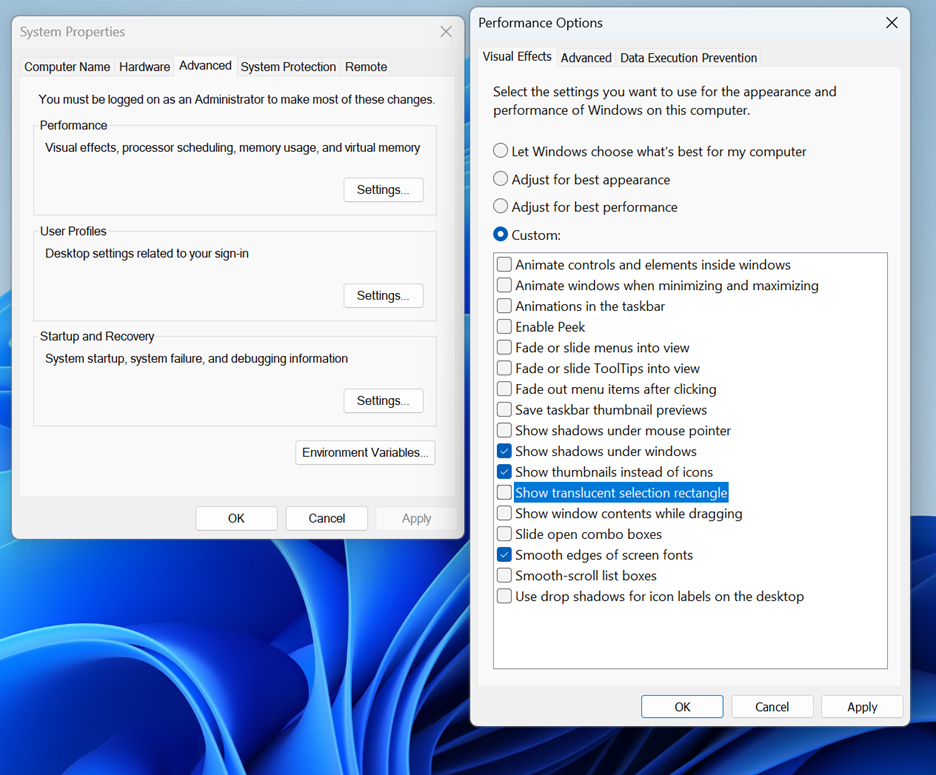Select System Properties Advanced tab
The width and height of the screenshot is (936, 775).
tap(205, 66)
